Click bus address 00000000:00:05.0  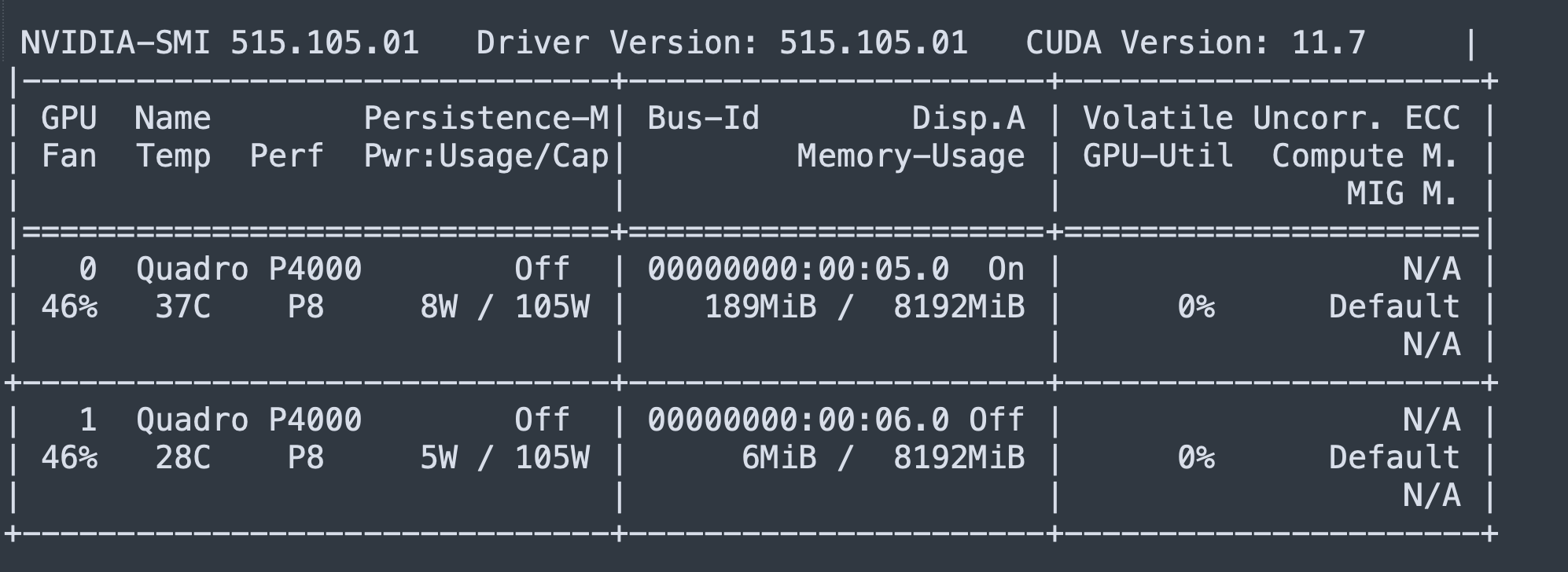click(798, 269)
